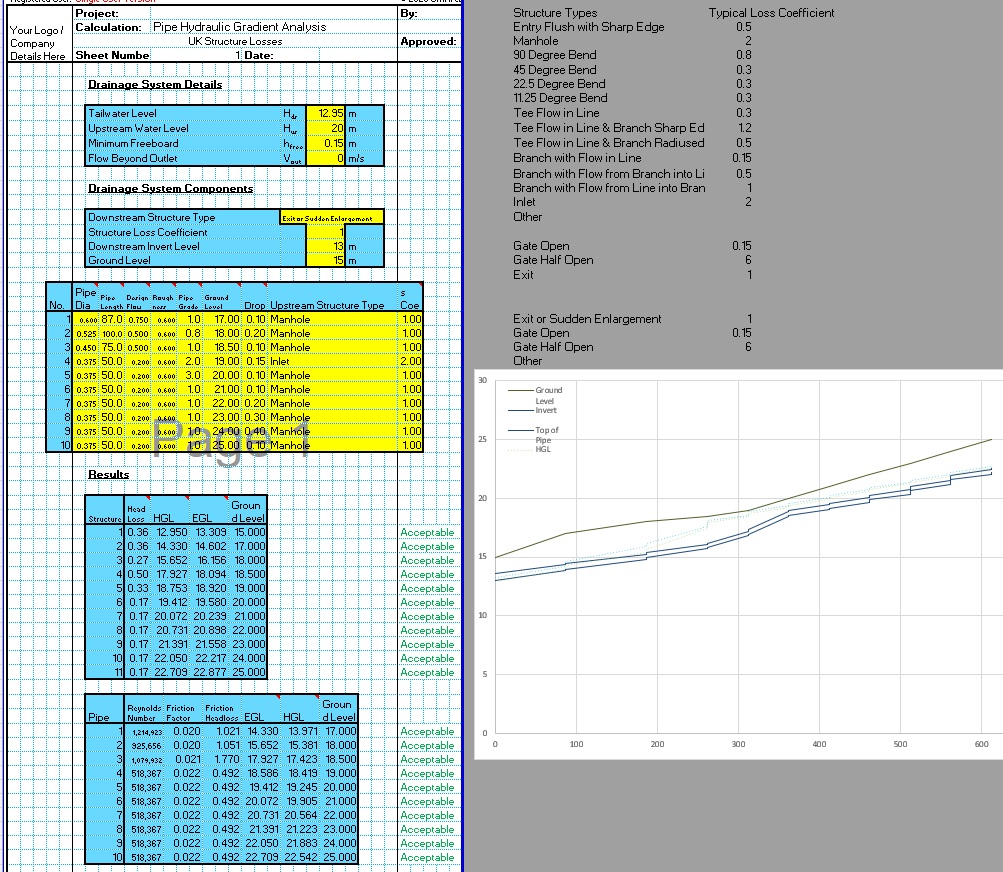This screenshot has width=1003, height=872.
Task: Select the Top of Pipe legend entry
Action: click(546, 431)
